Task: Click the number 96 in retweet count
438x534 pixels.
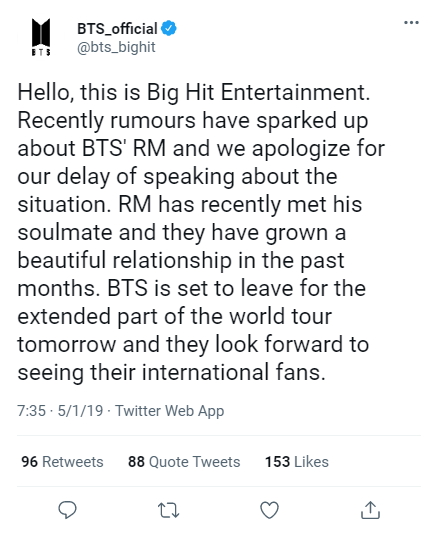Action: click(29, 462)
